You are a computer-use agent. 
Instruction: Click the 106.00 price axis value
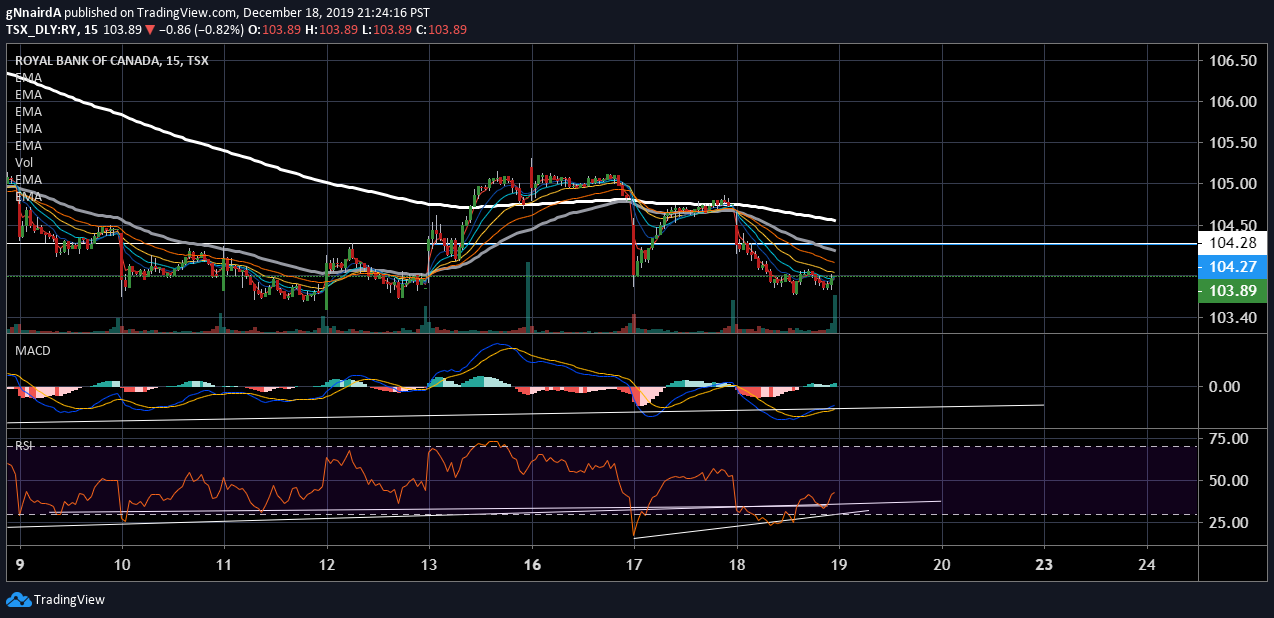tap(1232, 102)
